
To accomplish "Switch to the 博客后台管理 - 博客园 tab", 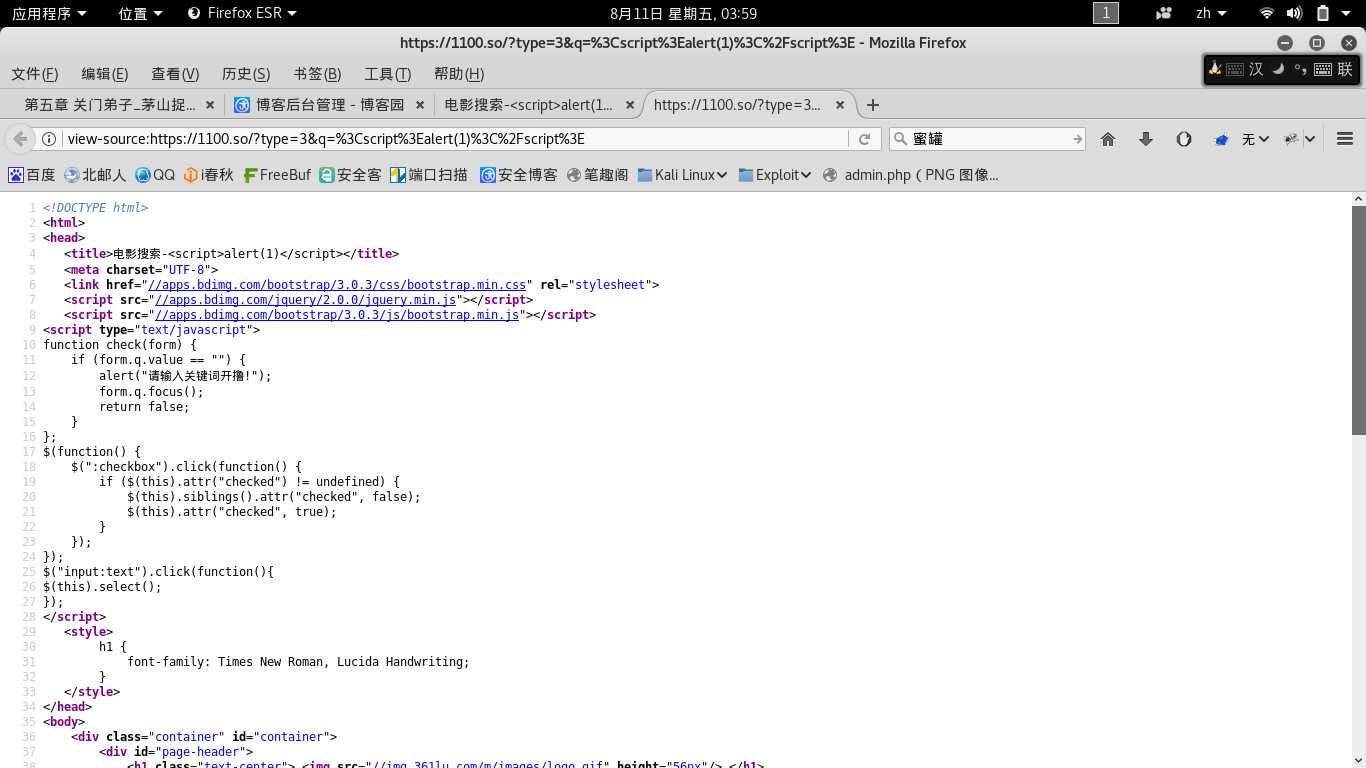I will 327,105.
